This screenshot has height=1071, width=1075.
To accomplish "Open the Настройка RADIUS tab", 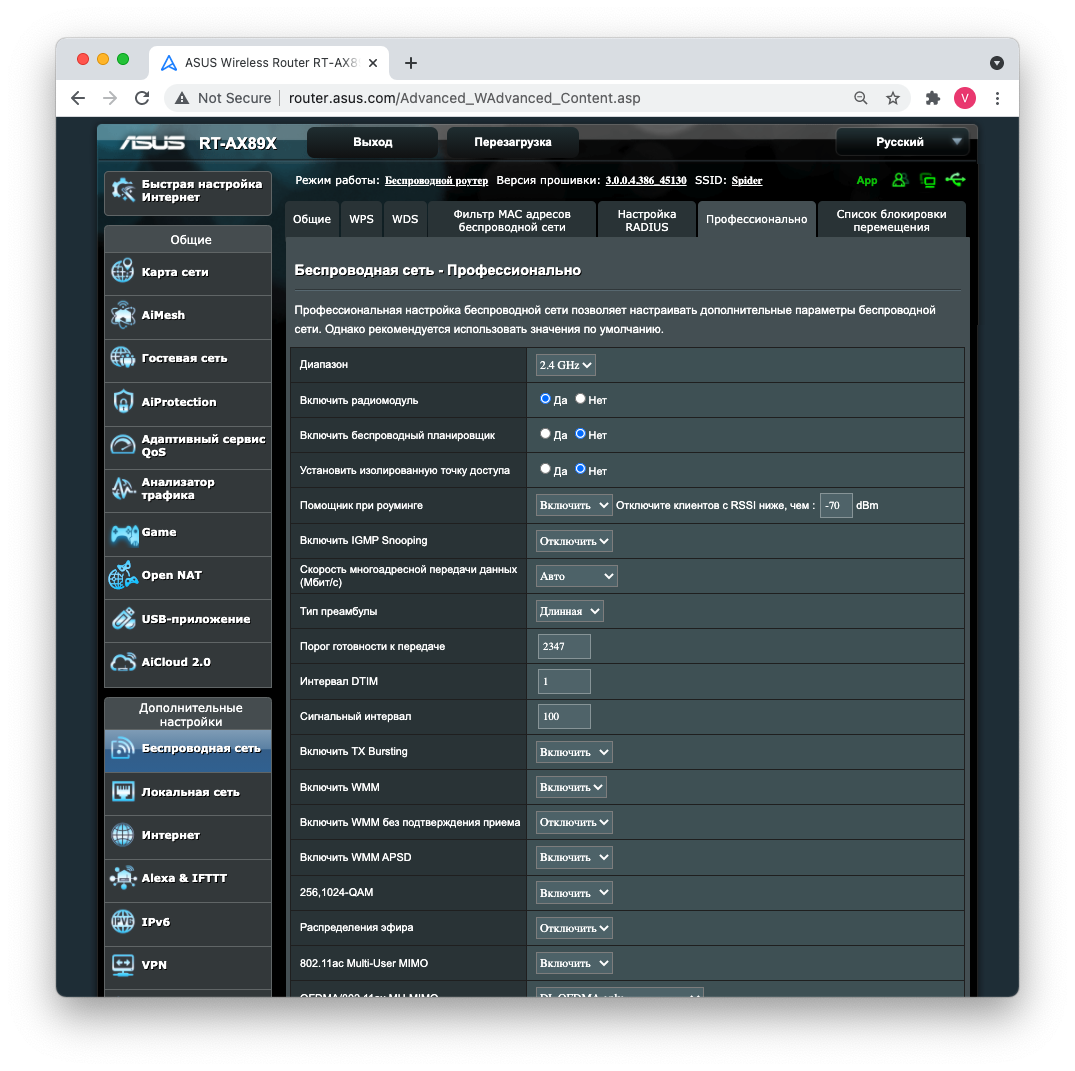I will point(647,220).
